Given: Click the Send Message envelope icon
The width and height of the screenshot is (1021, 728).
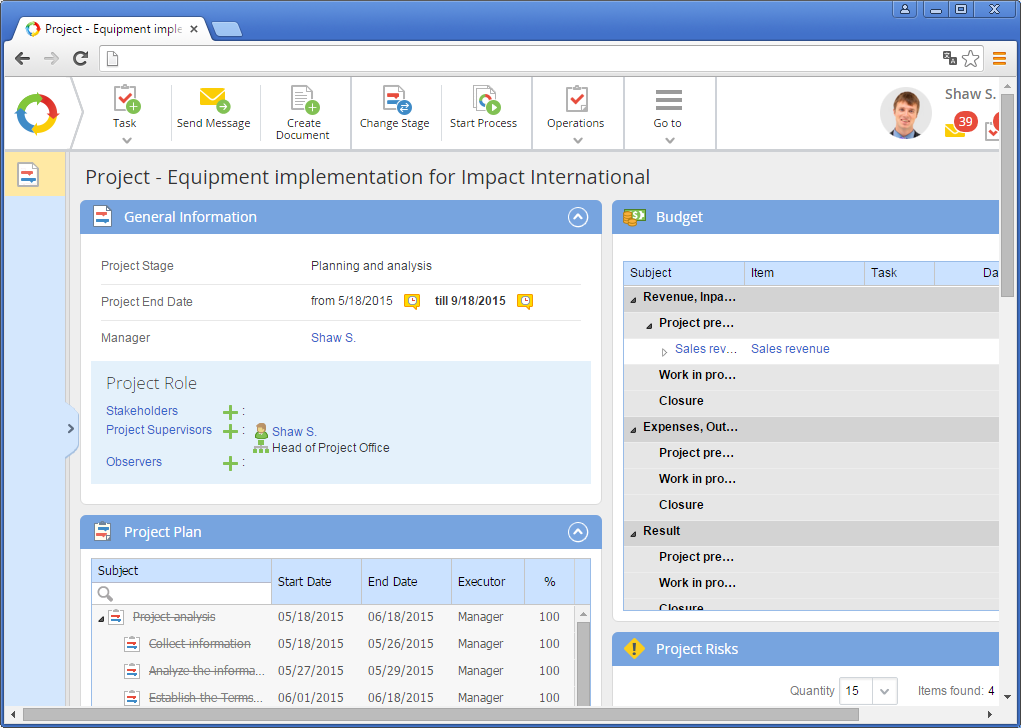Looking at the screenshot, I should coord(214,99).
